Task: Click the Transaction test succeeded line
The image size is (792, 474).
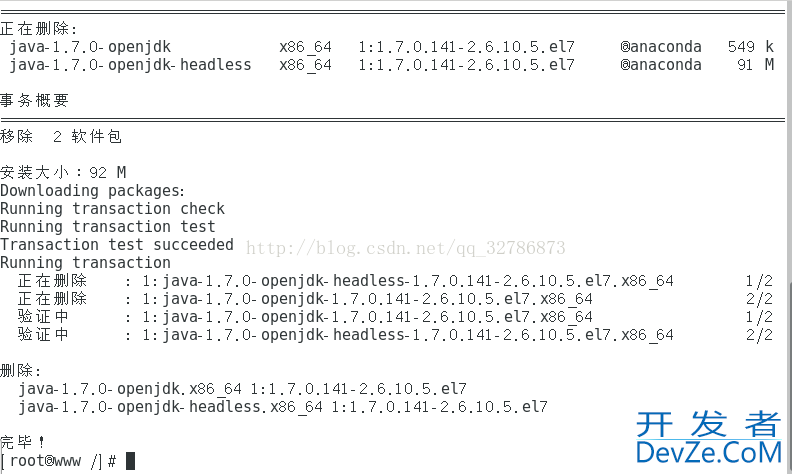Action: click(117, 245)
